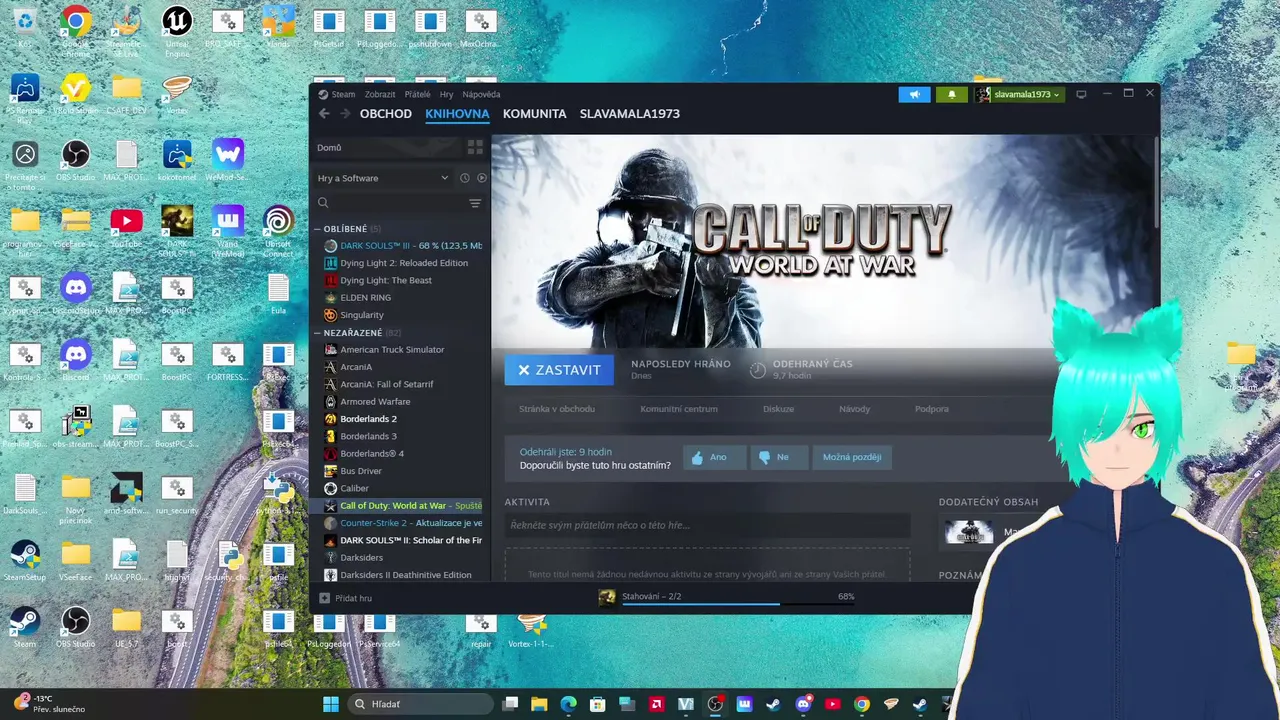Open the downloads status Stahování – 2/2
Viewport: 1280px width, 720px height.
[x=652, y=596]
